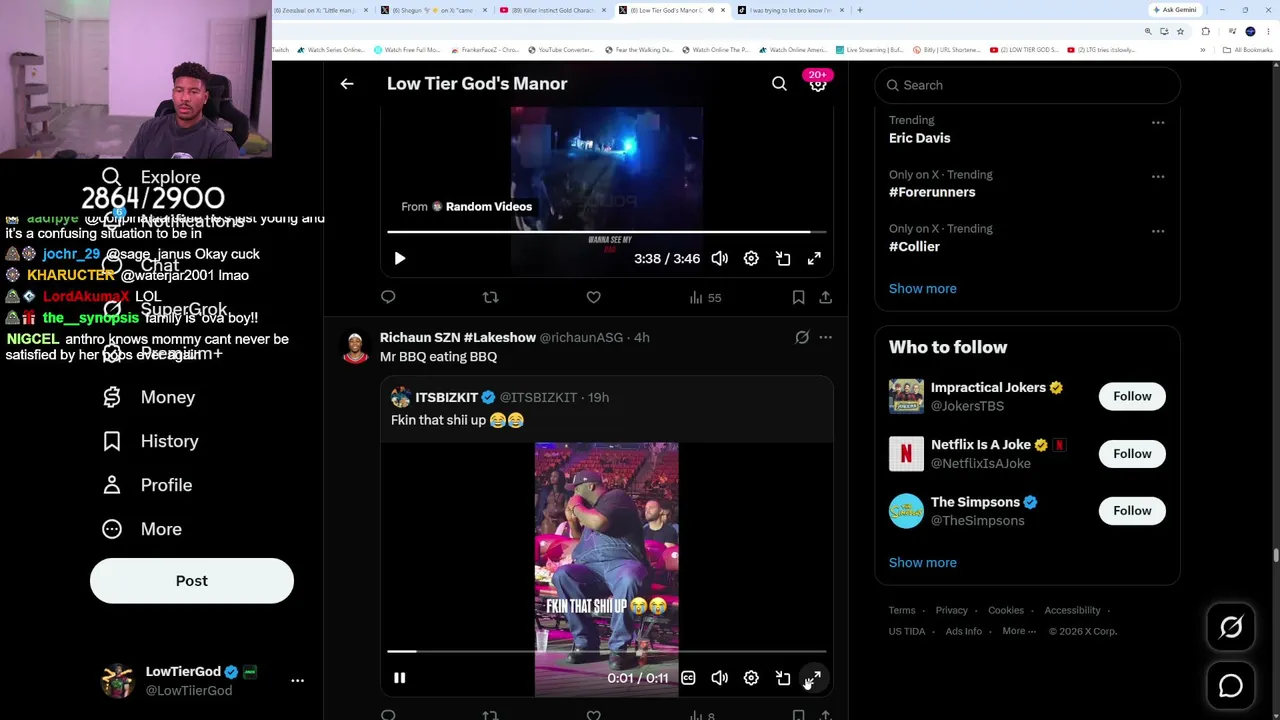1280x720 pixels.
Task: Zoom page using the magnifier icon in address bar
Action: coord(1148,31)
